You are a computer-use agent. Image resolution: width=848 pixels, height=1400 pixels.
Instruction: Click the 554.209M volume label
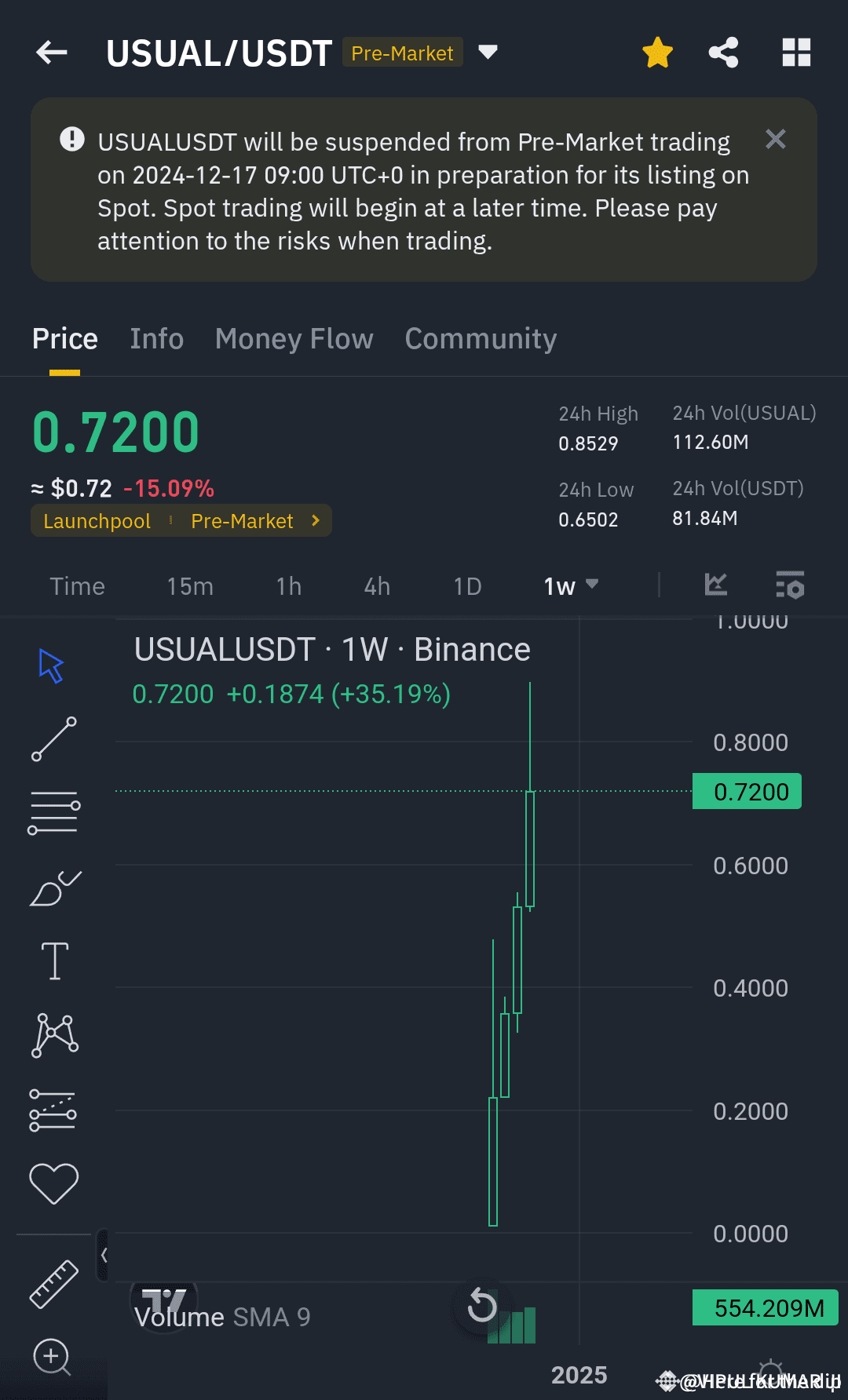pyautogui.click(x=766, y=1308)
